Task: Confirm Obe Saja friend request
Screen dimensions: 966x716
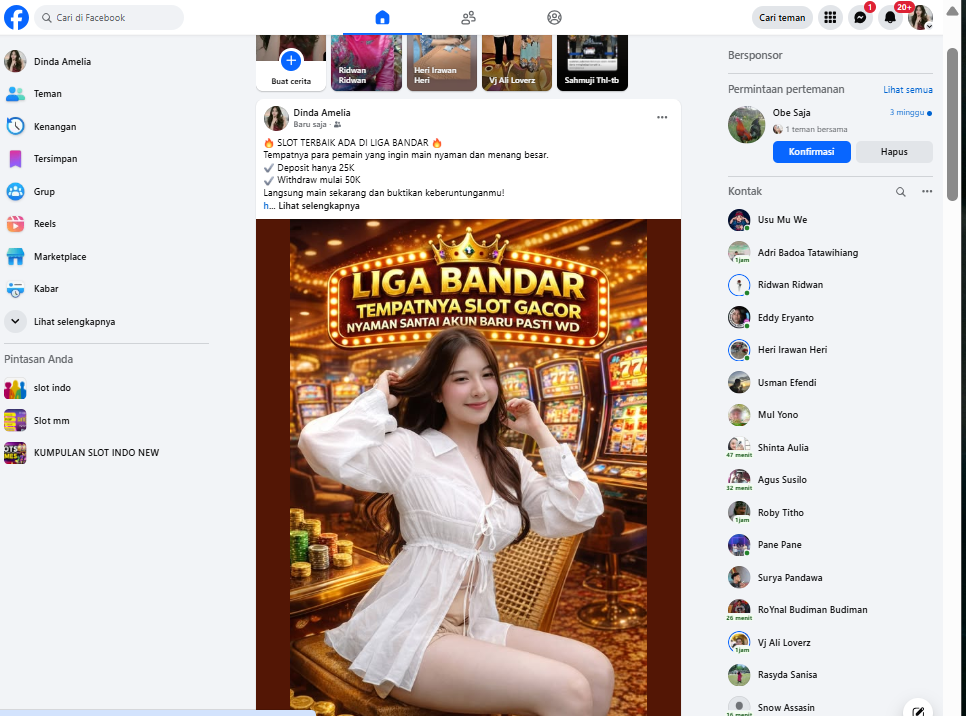Action: pos(811,152)
